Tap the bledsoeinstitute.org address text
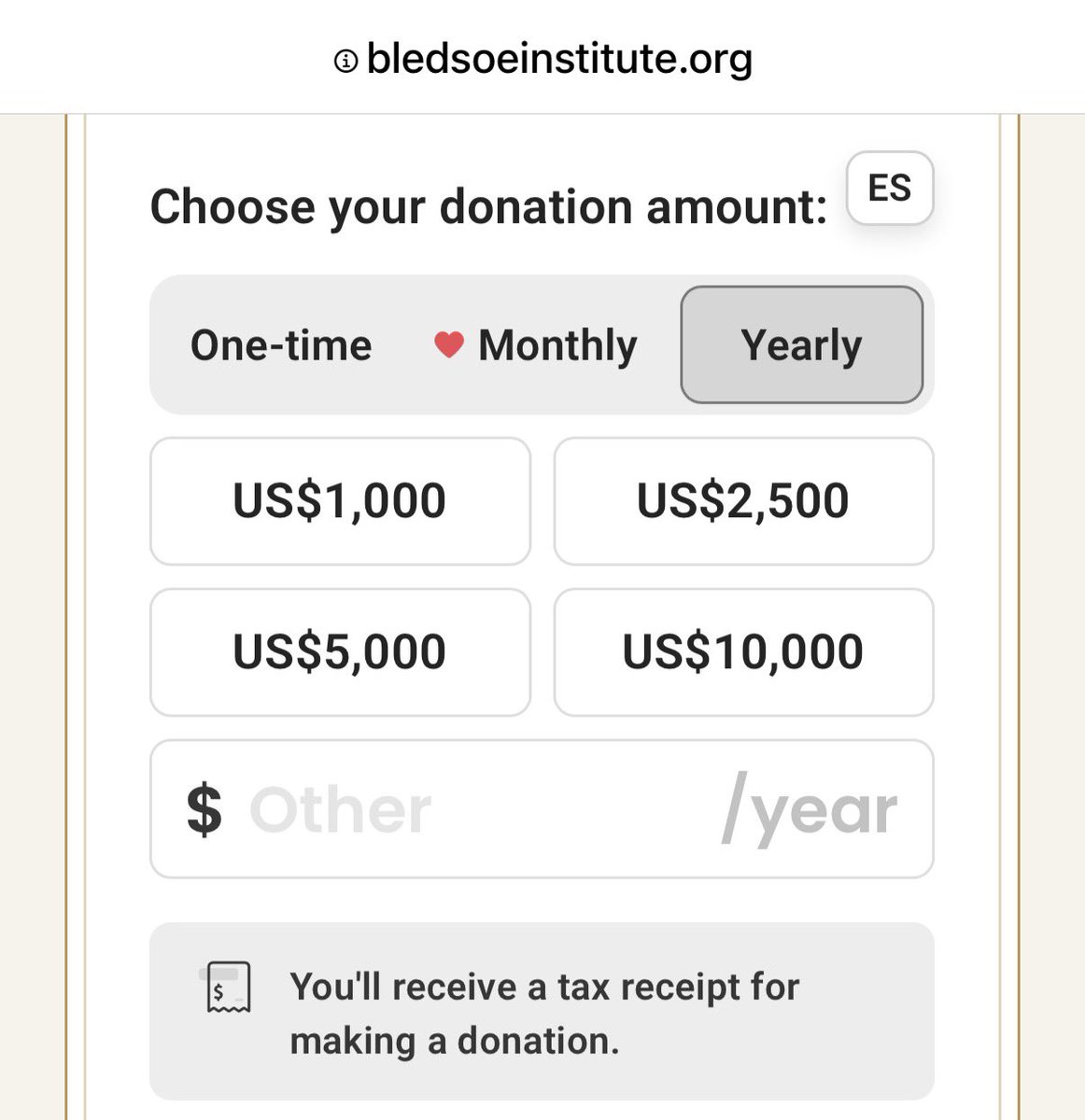Viewport: 1085px width, 1120px height. coord(559,59)
